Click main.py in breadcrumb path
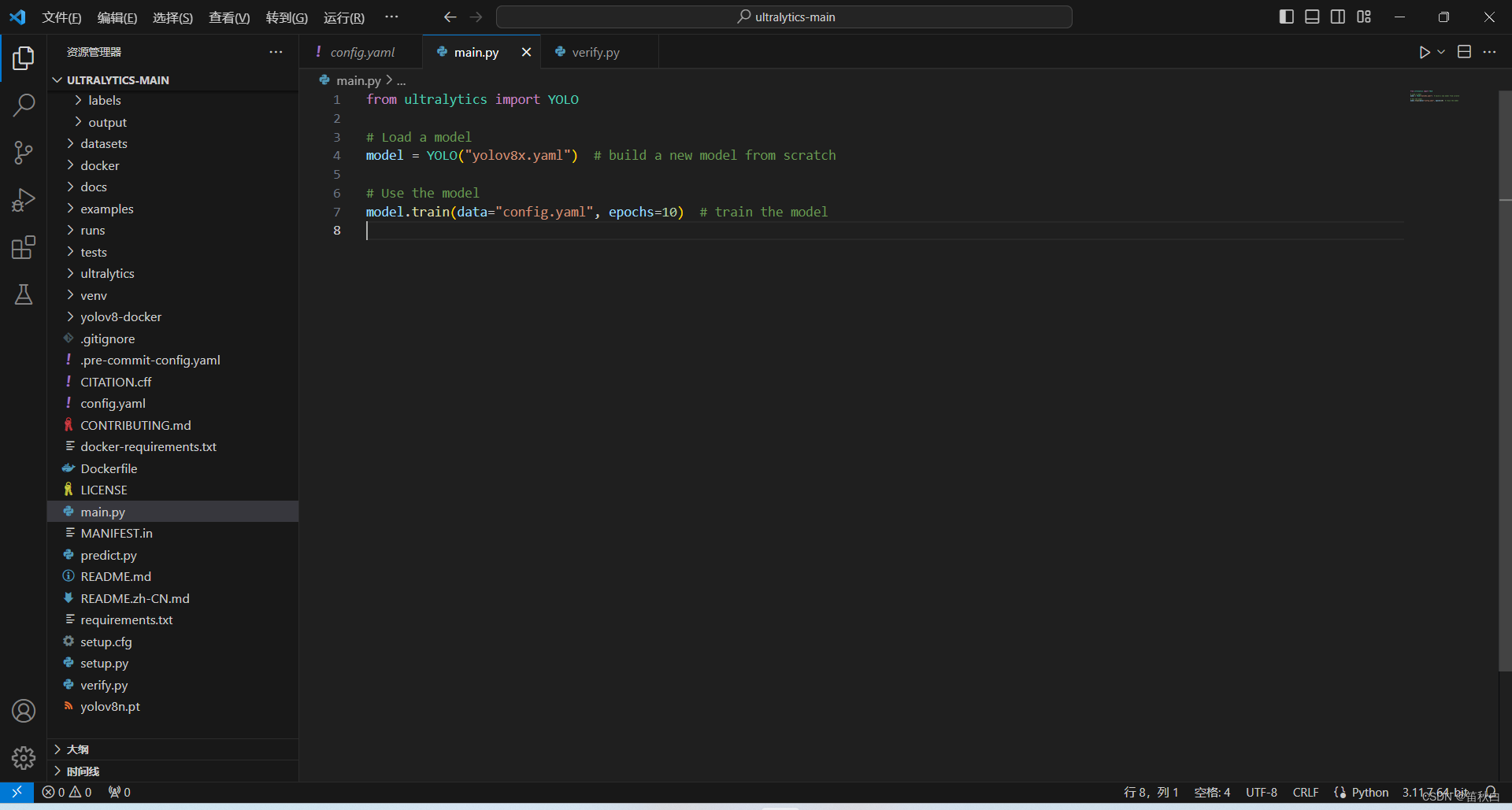The height and width of the screenshot is (810, 1512). click(x=358, y=80)
